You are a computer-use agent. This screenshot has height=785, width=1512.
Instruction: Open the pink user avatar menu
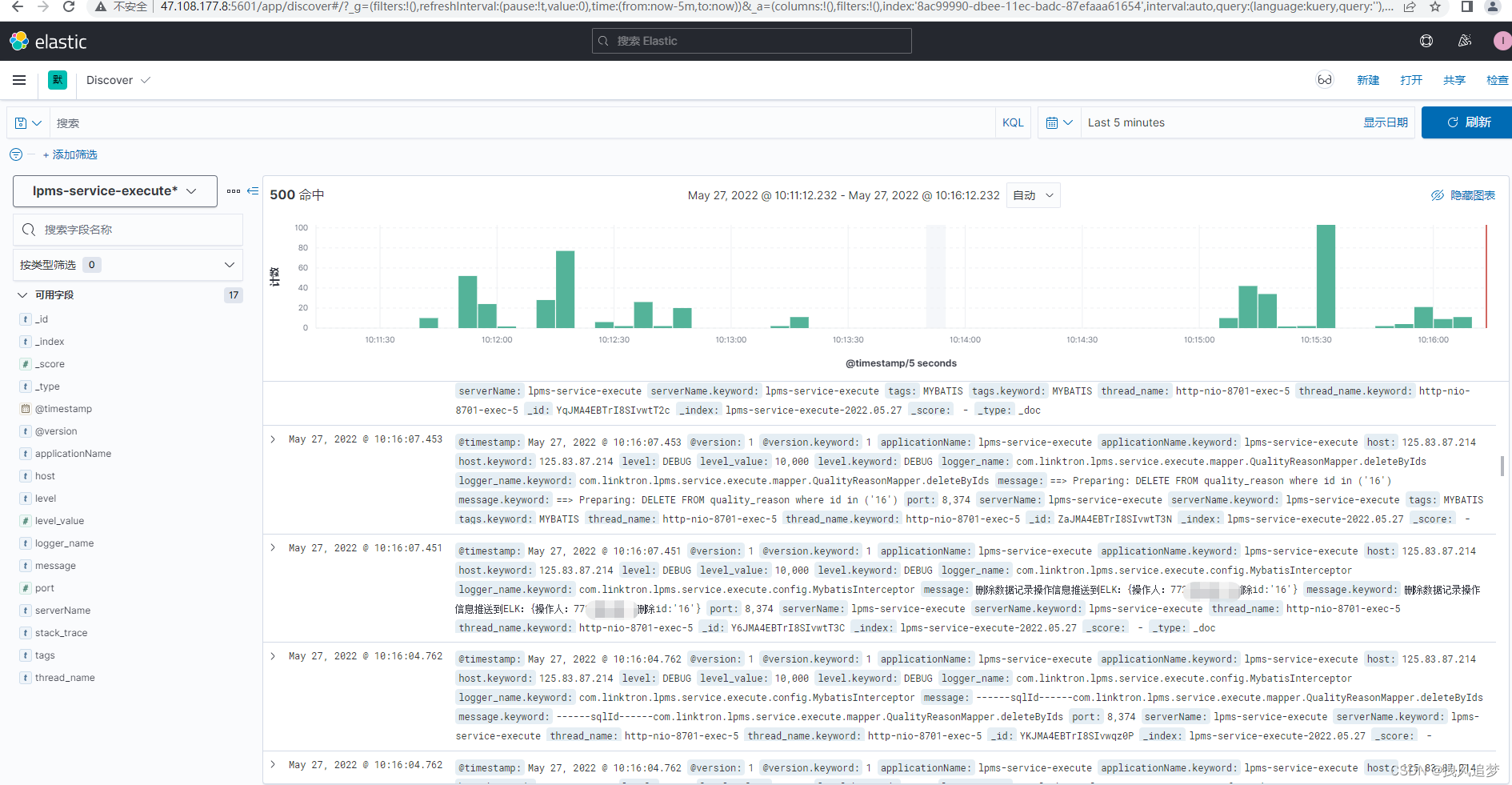(x=1502, y=41)
